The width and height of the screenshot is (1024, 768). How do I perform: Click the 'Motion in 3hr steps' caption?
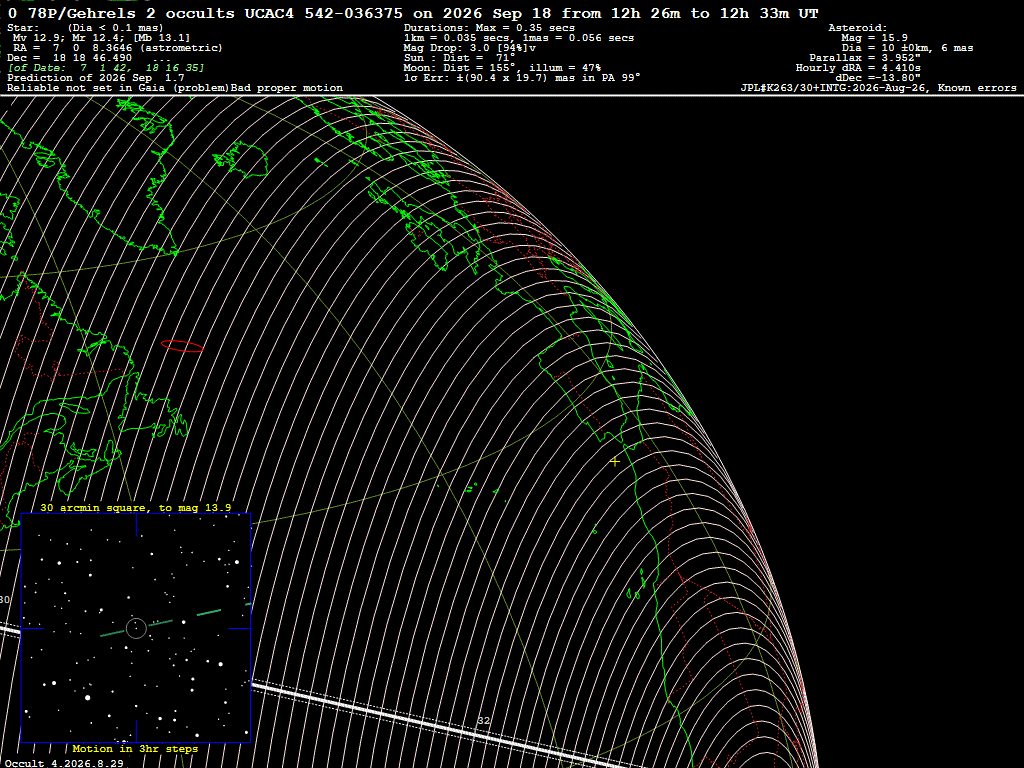click(x=135, y=748)
